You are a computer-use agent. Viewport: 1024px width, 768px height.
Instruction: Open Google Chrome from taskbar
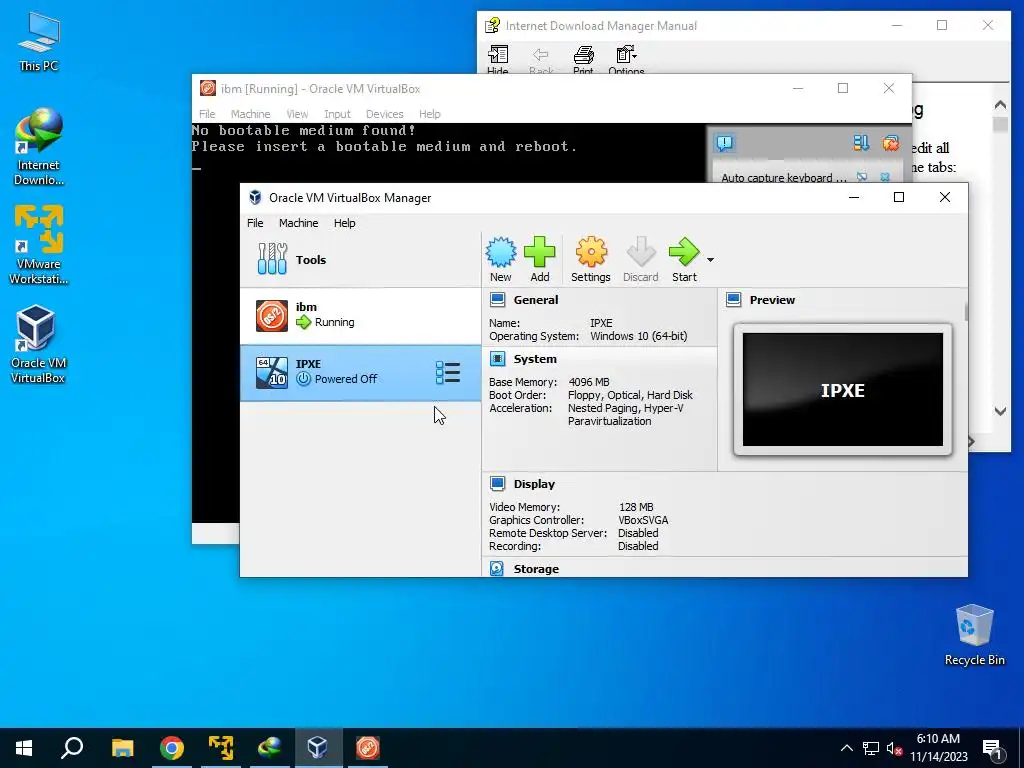[x=172, y=748]
